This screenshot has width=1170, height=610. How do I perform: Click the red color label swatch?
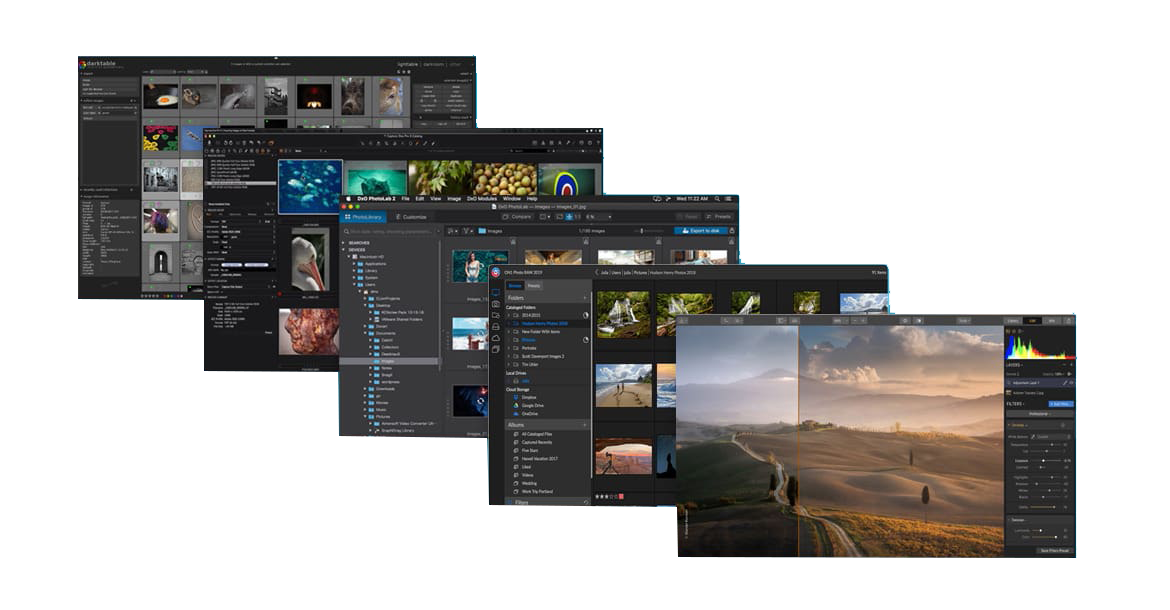pos(621,496)
